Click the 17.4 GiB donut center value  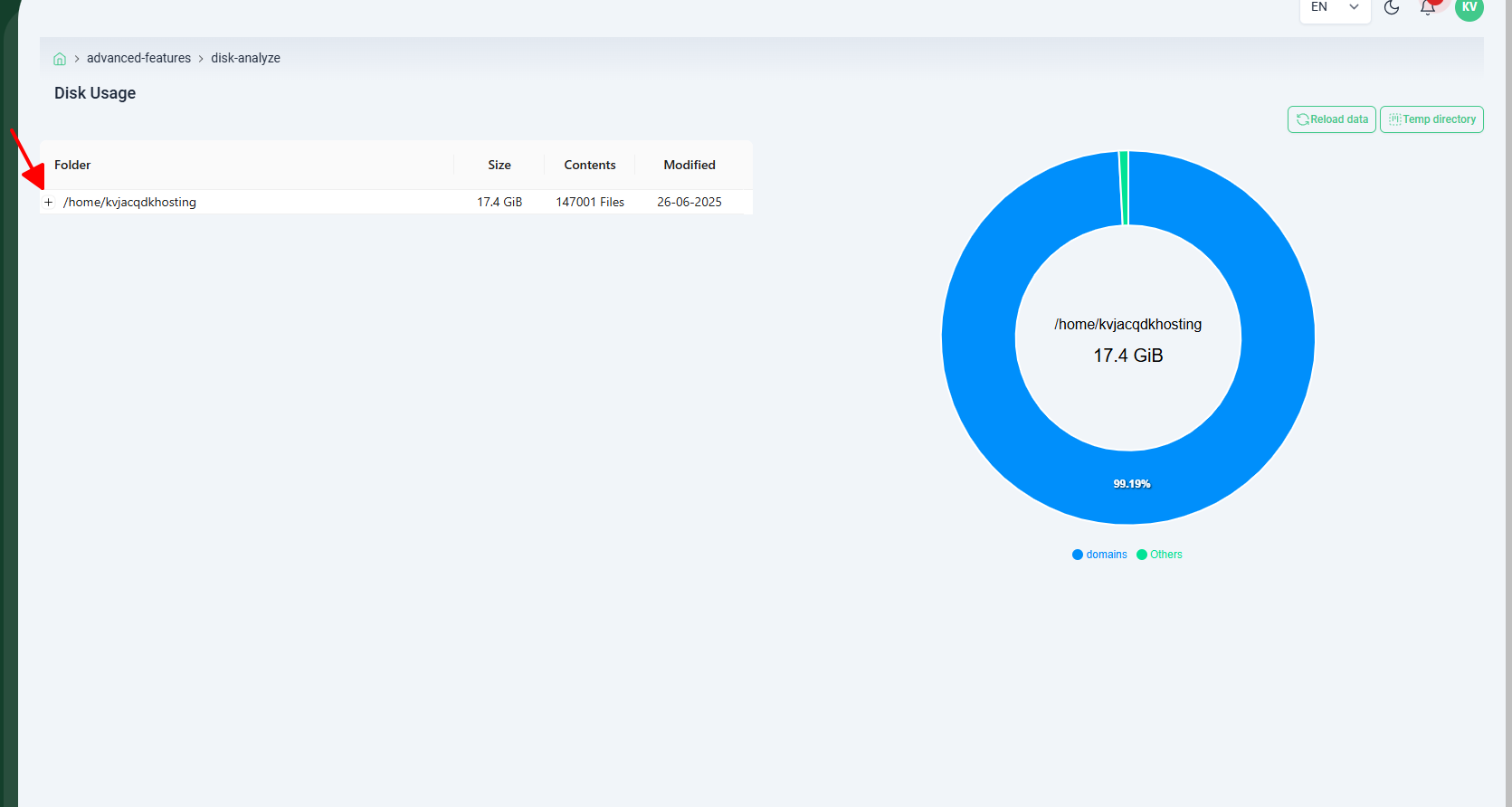[1128, 356]
